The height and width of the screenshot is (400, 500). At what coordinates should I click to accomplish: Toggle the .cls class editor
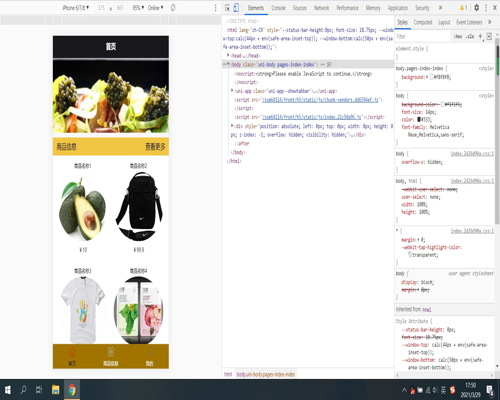[x=470, y=36]
